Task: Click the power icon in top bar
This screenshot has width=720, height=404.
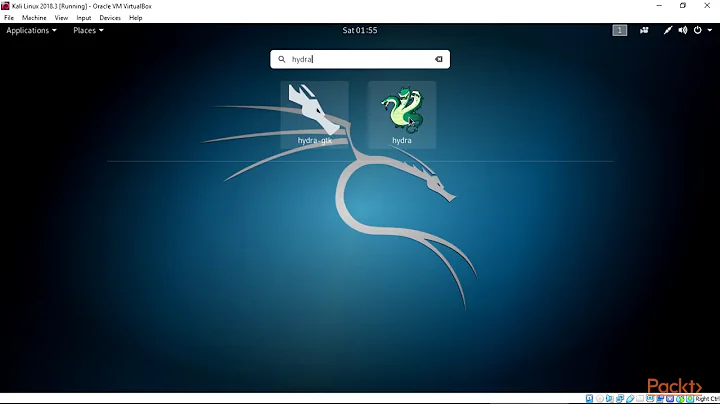Action: tap(698, 30)
